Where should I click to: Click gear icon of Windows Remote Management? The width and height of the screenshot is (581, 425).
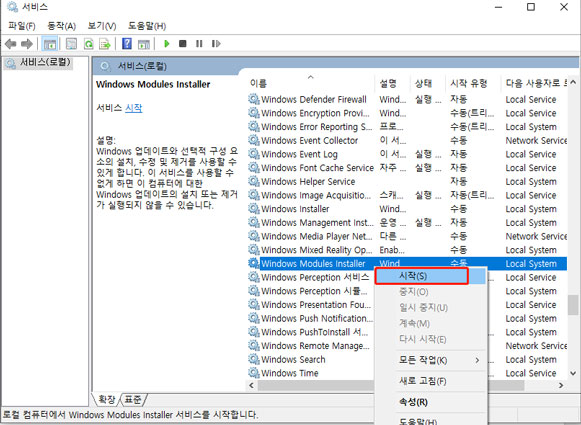(254, 345)
